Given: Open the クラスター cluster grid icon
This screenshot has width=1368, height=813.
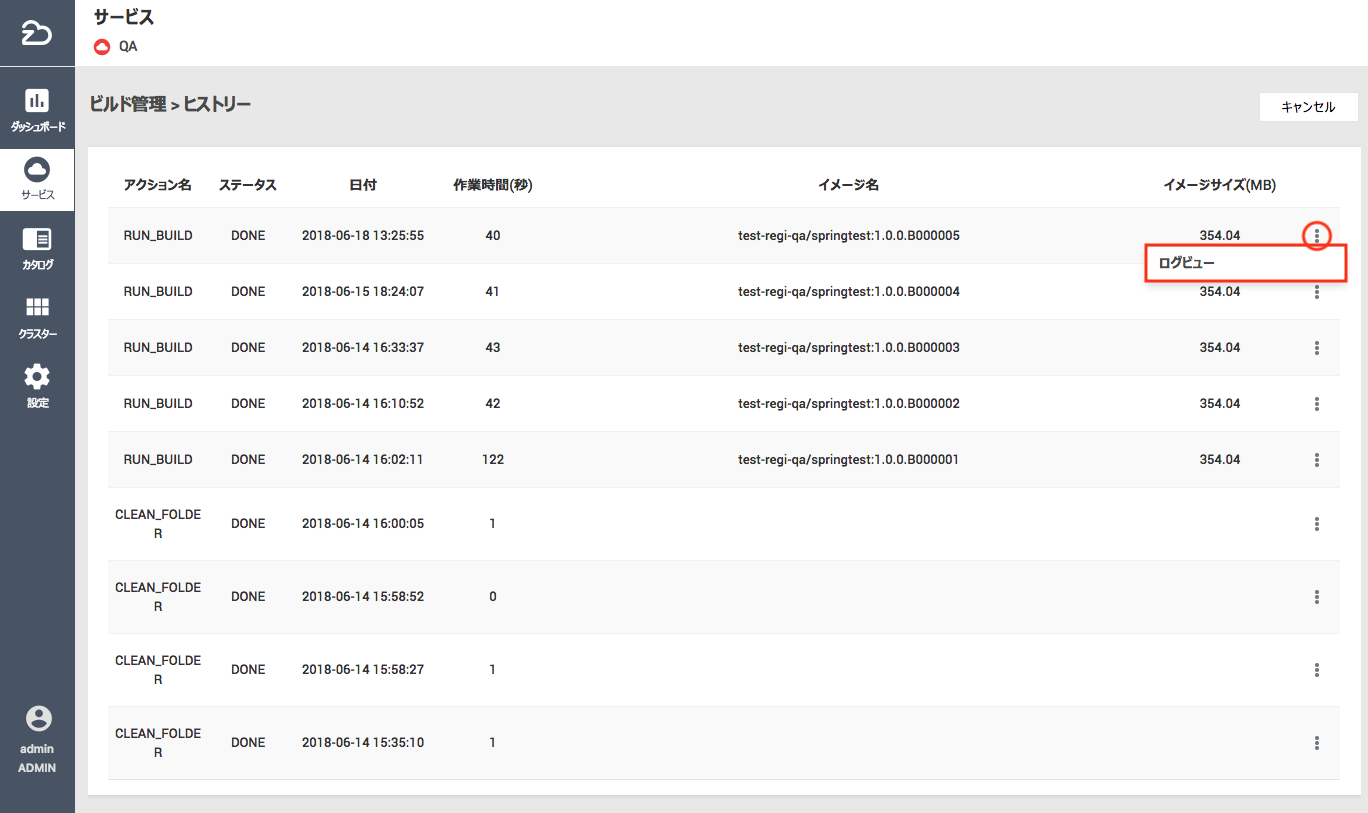Looking at the screenshot, I should tap(37, 307).
